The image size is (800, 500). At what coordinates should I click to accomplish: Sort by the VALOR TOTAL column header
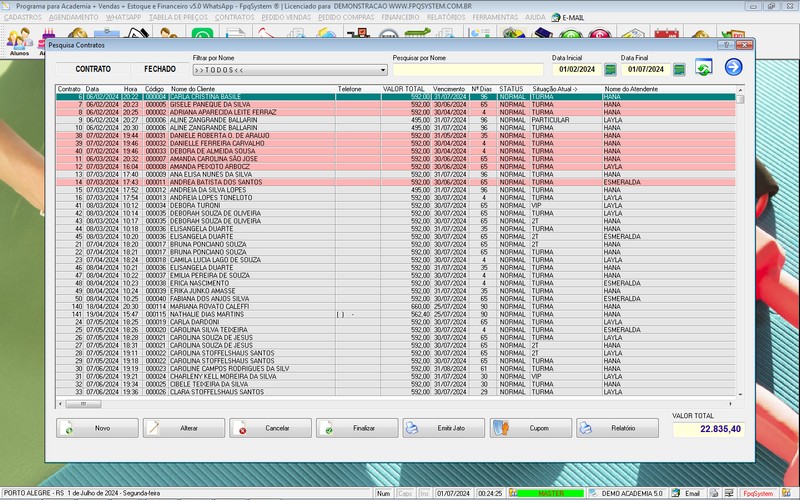(x=404, y=89)
